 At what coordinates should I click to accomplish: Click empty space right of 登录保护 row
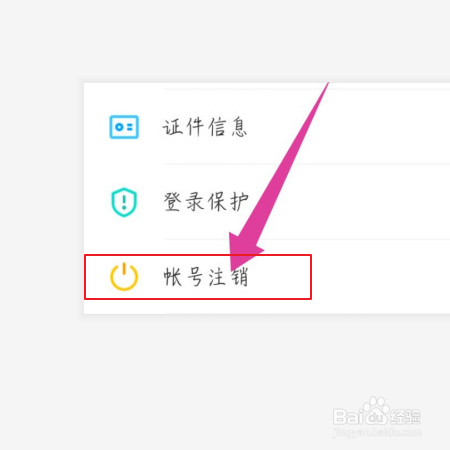367,202
